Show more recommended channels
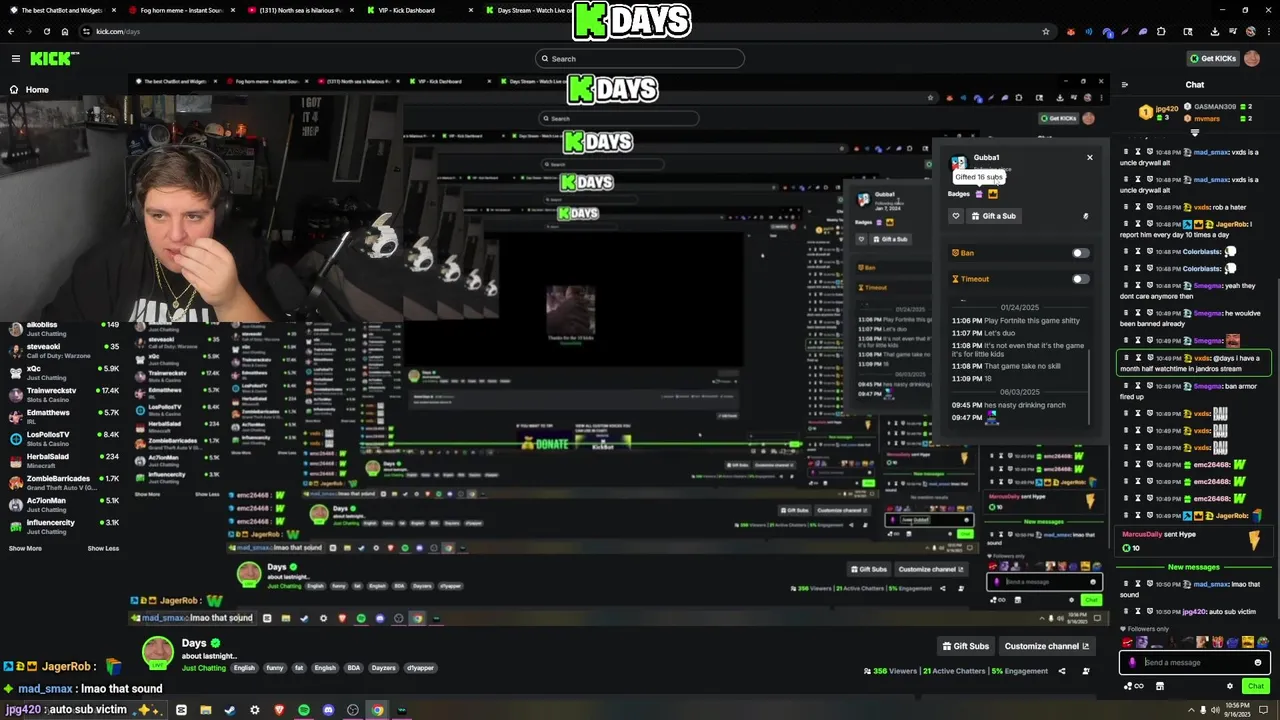The height and width of the screenshot is (720, 1280). 25,548
